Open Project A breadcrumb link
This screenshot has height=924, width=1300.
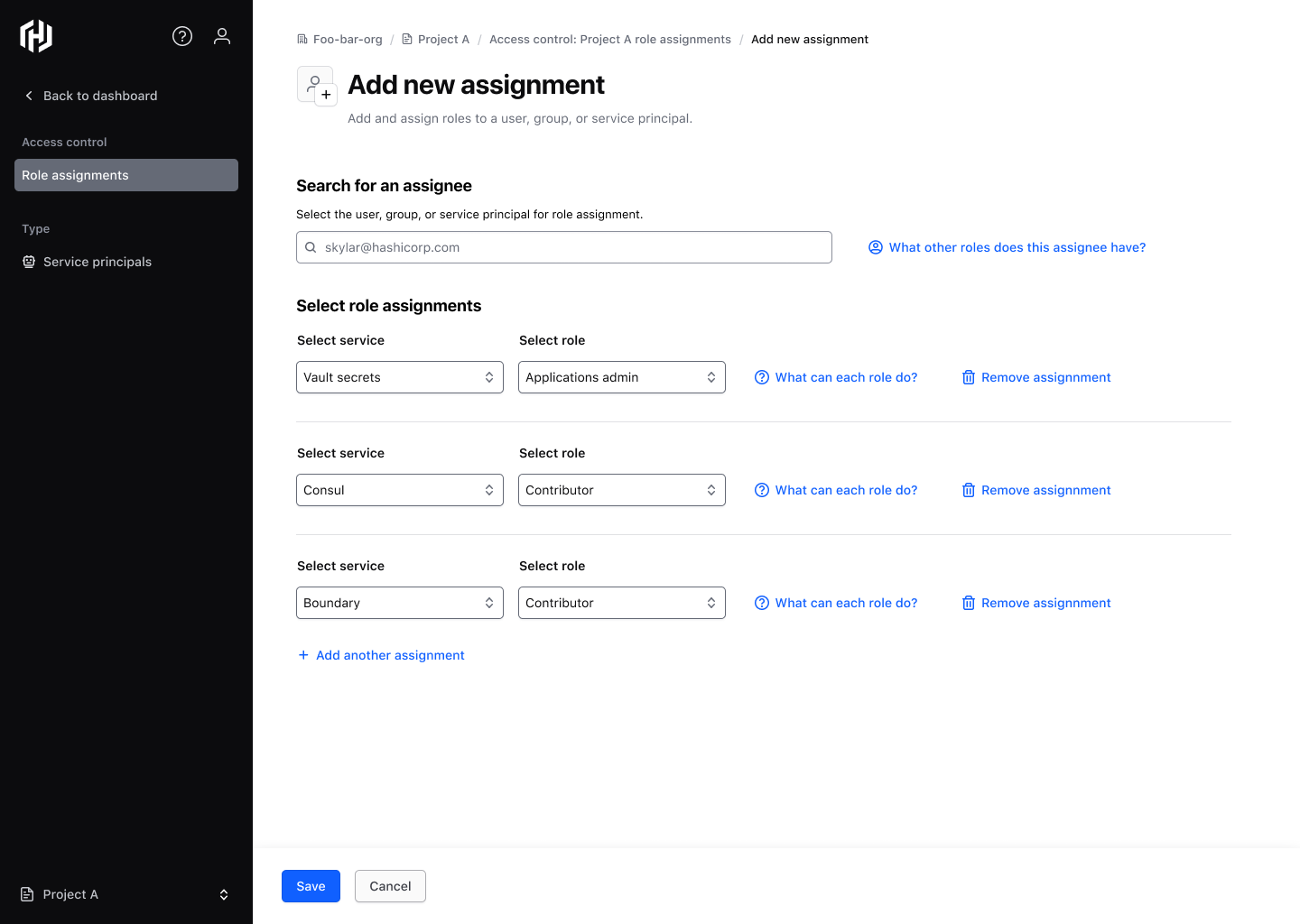(435, 40)
